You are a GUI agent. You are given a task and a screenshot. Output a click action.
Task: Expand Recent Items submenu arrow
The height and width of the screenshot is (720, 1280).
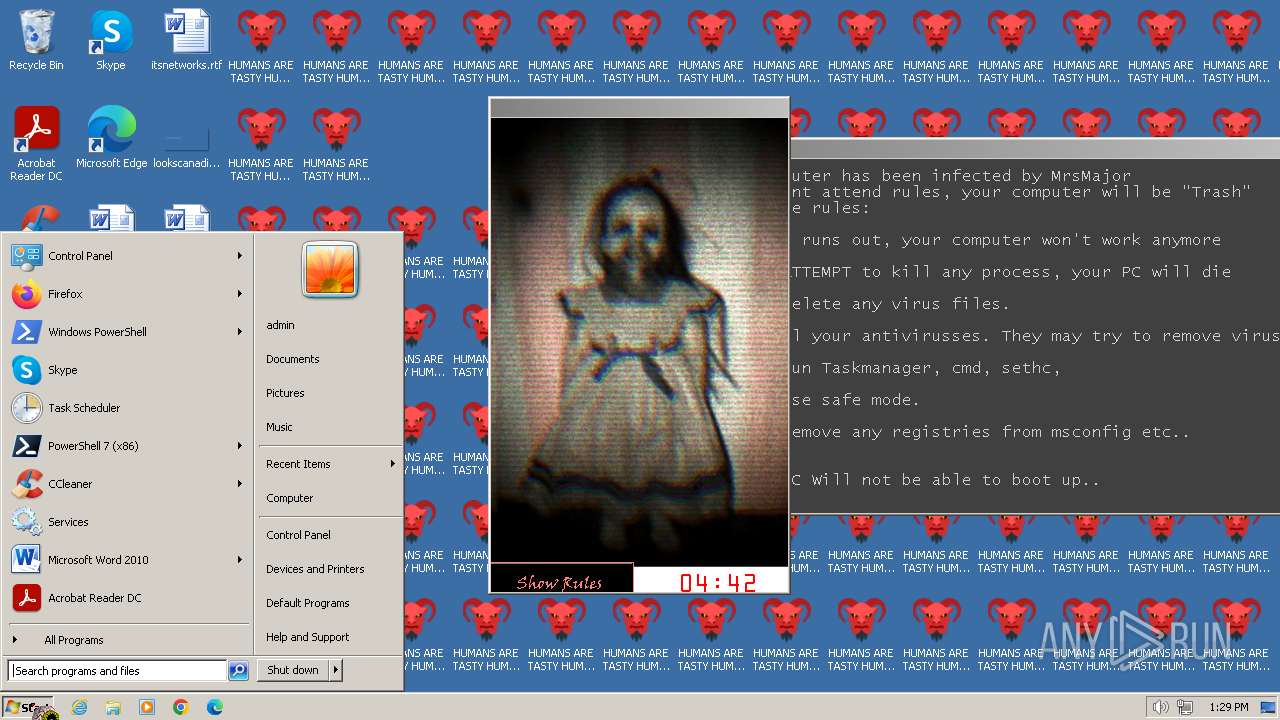pos(392,464)
